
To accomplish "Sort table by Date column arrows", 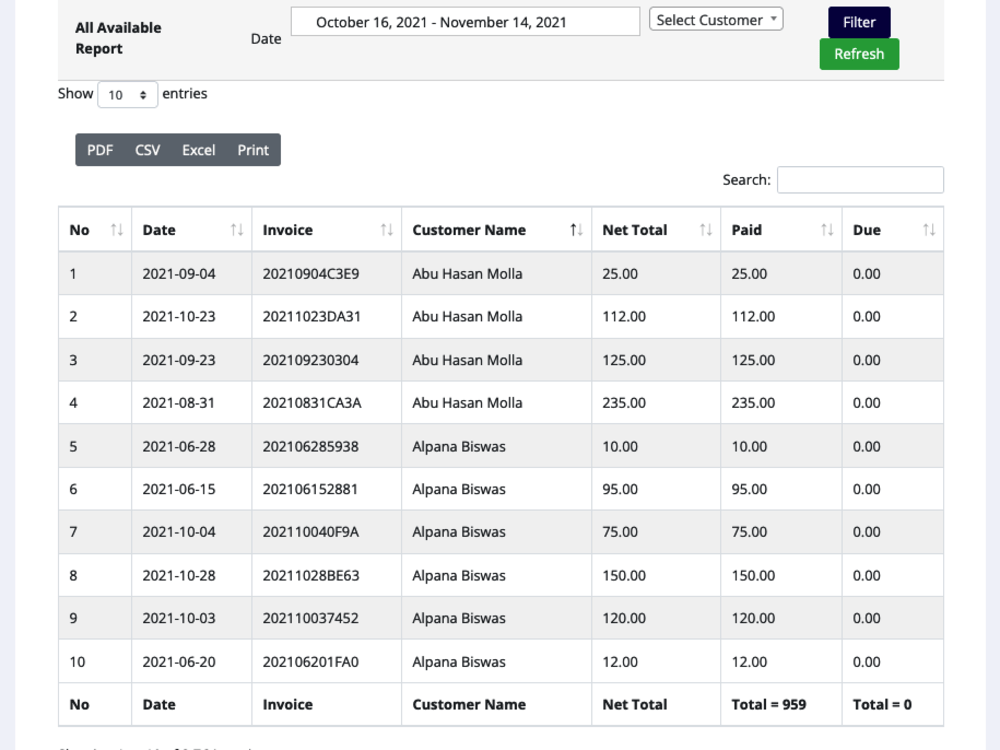I will (x=237, y=230).
